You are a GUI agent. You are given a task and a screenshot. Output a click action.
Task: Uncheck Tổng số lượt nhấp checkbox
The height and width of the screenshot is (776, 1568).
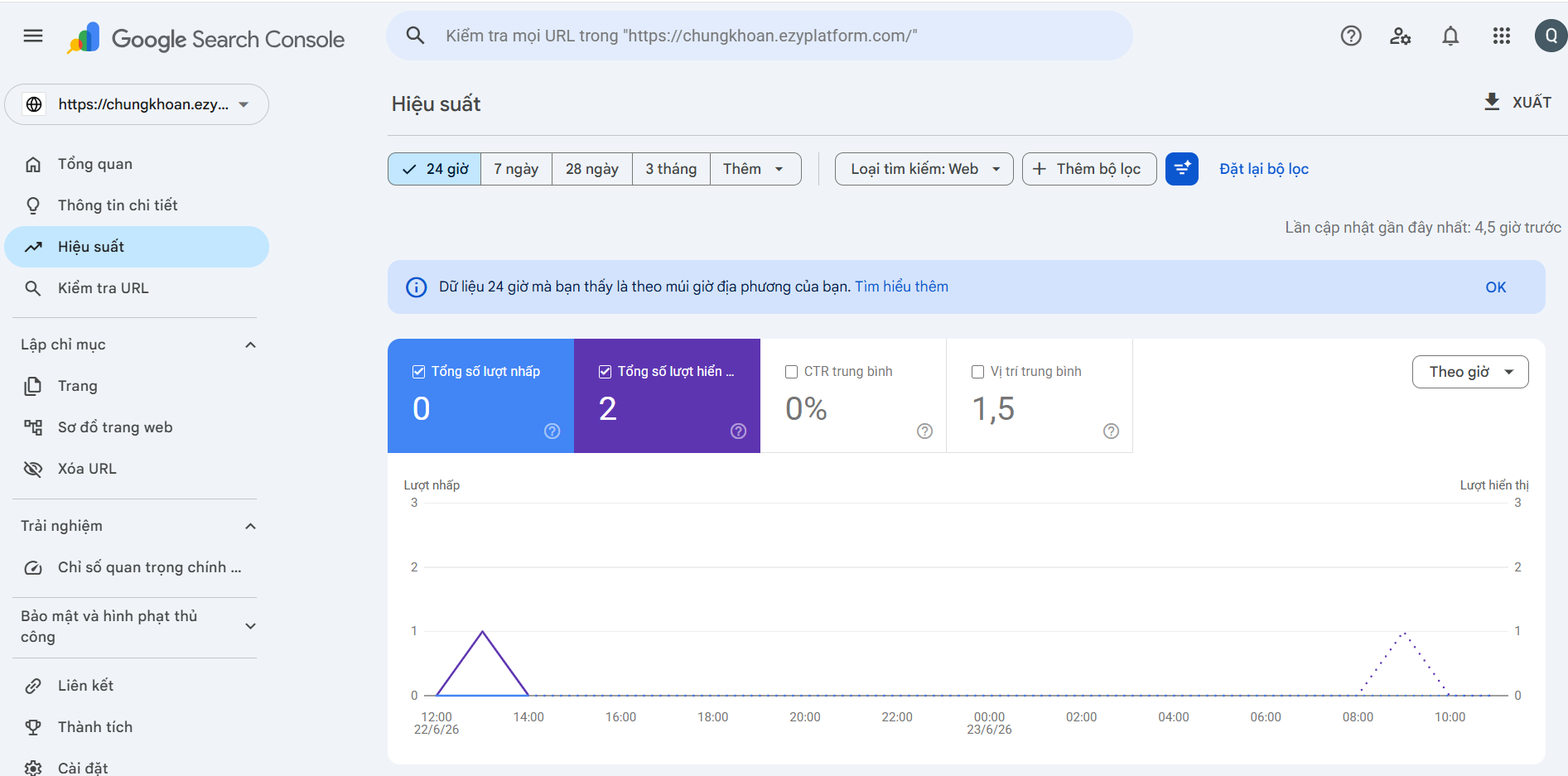point(419,372)
